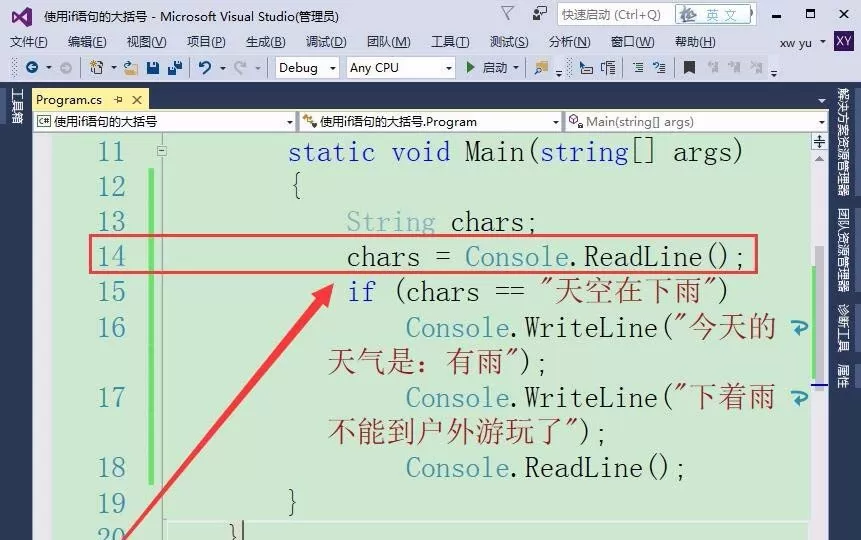Click the toolbar icon left of the member list icon
This screenshot has width=861, height=540.
click(586, 68)
